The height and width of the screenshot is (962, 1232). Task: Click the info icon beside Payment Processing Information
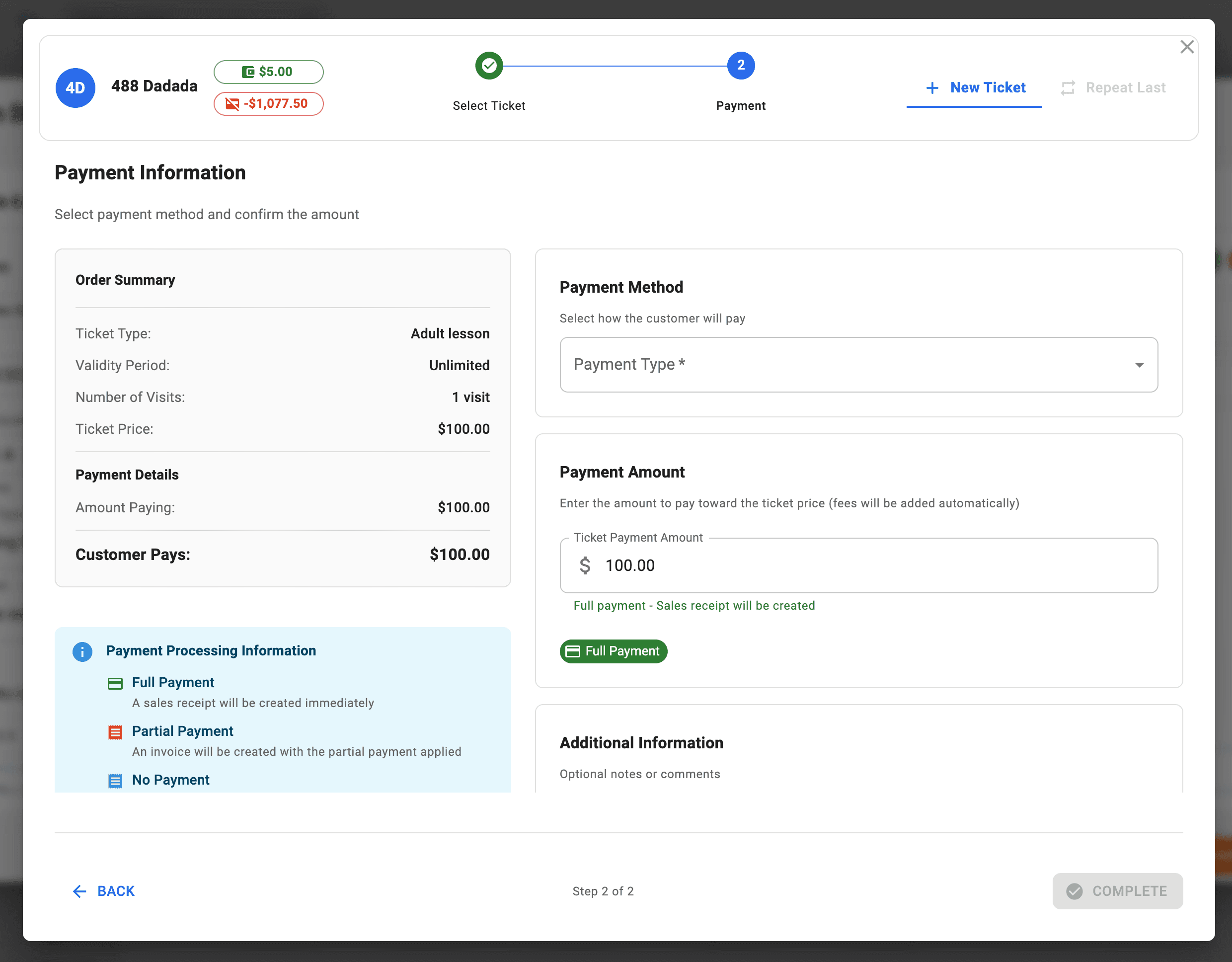coord(82,651)
